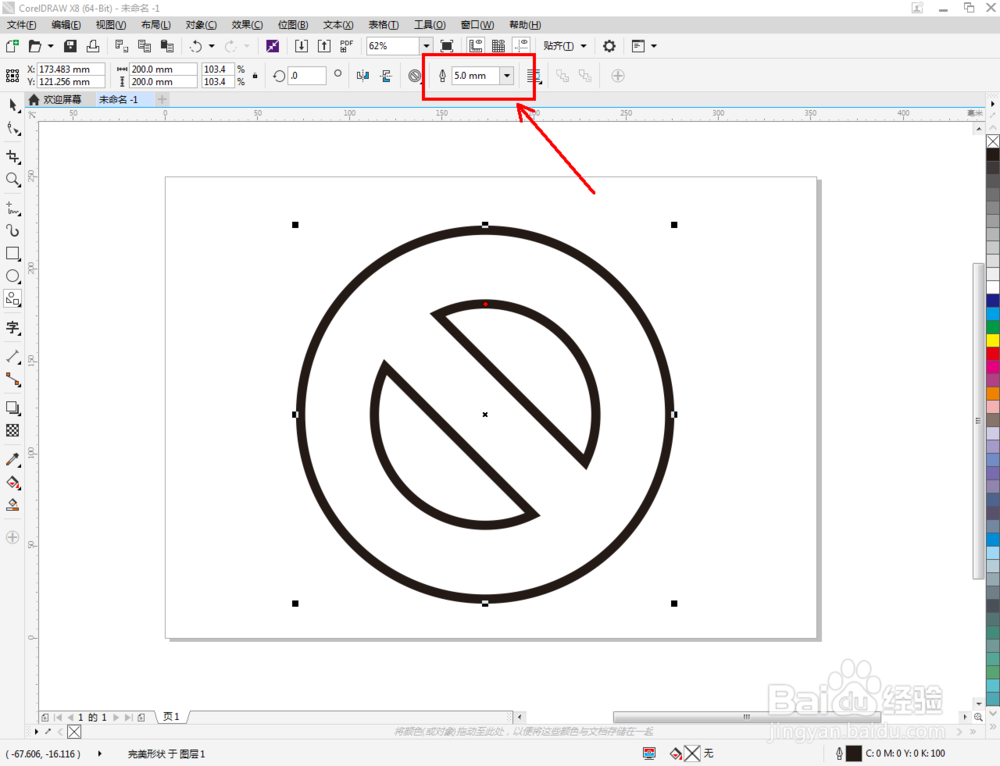This screenshot has height=766, width=1000.
Task: Open the Options gear icon
Action: (x=609, y=46)
